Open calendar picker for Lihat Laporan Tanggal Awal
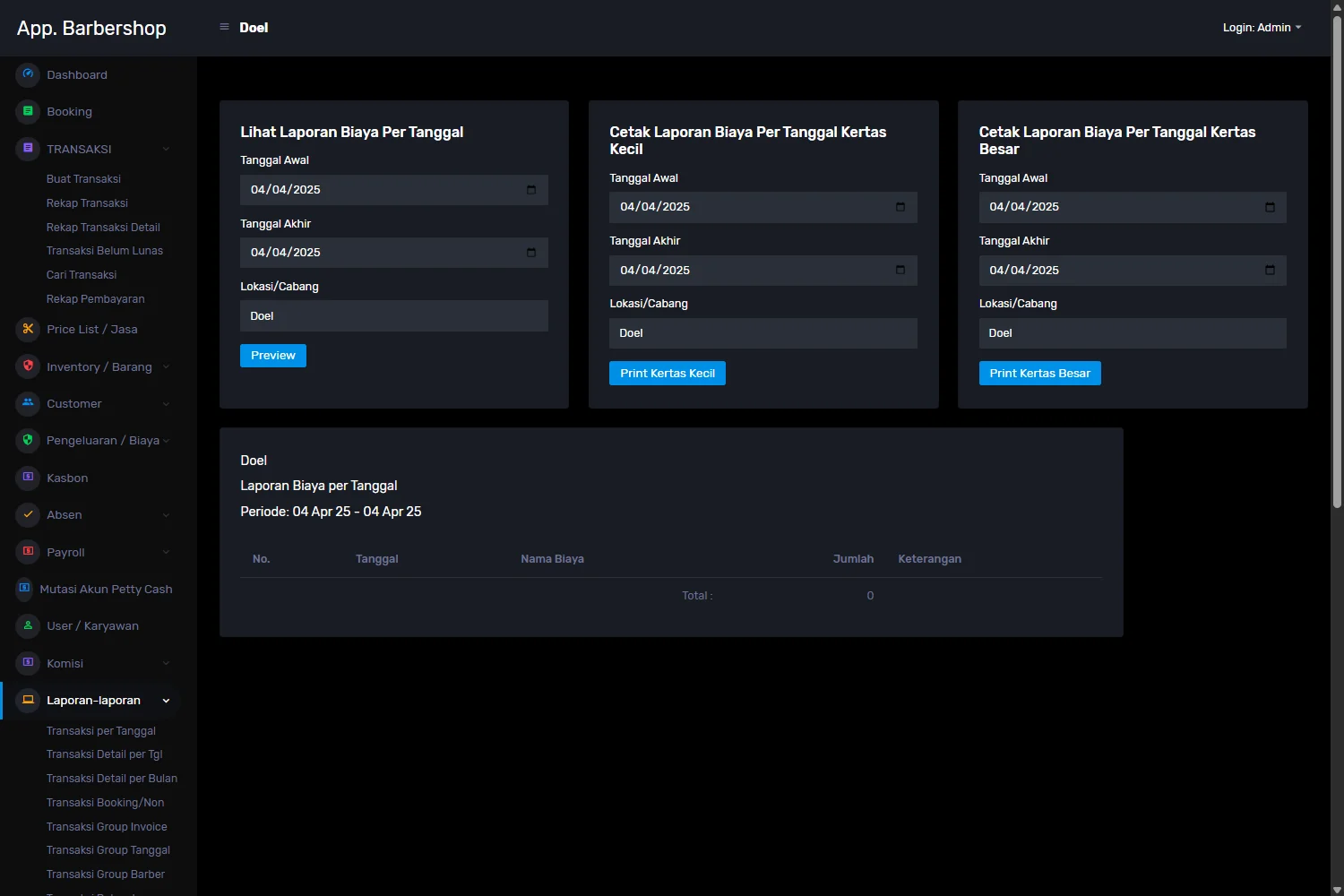 531,190
